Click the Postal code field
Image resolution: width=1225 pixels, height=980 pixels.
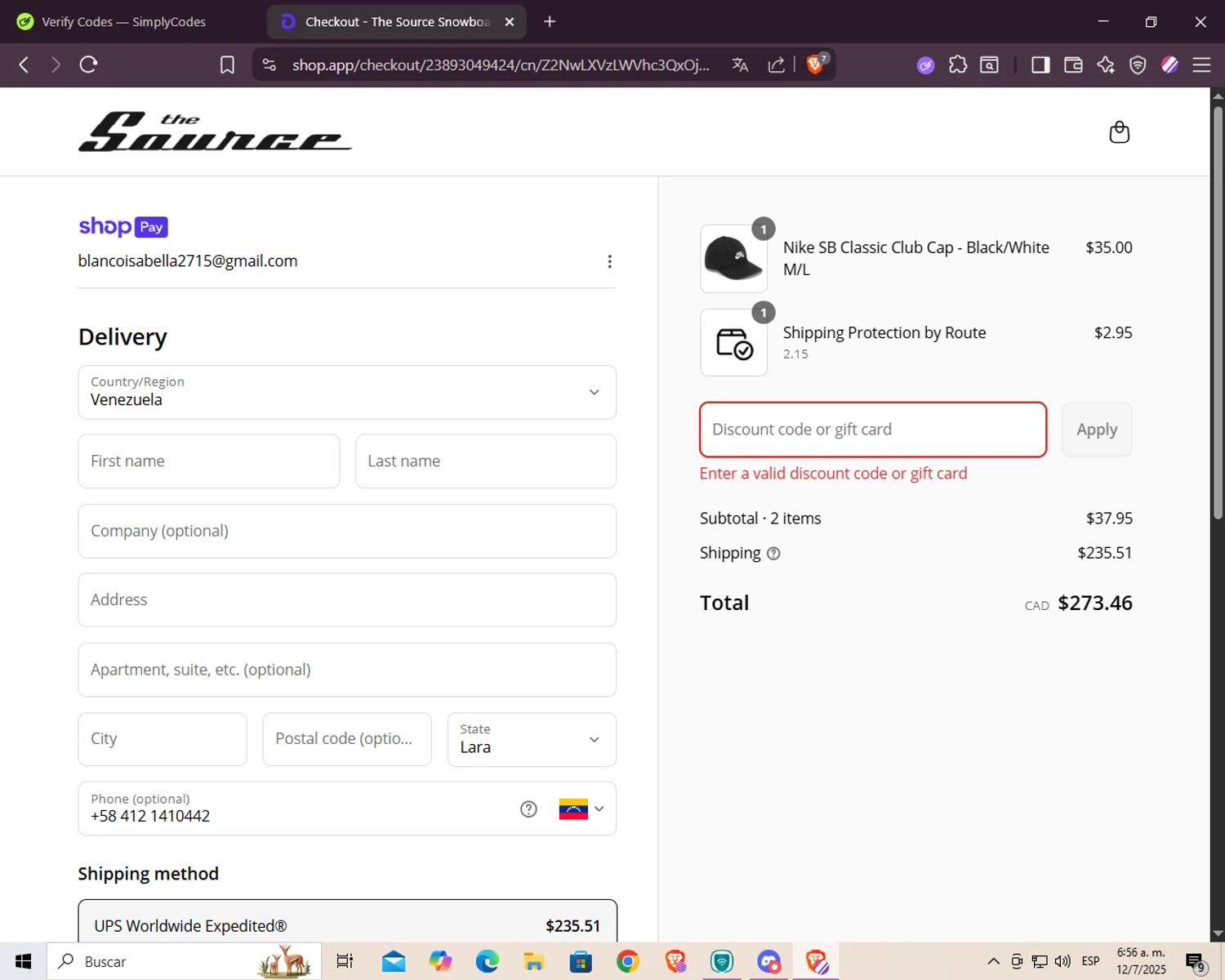click(x=347, y=739)
